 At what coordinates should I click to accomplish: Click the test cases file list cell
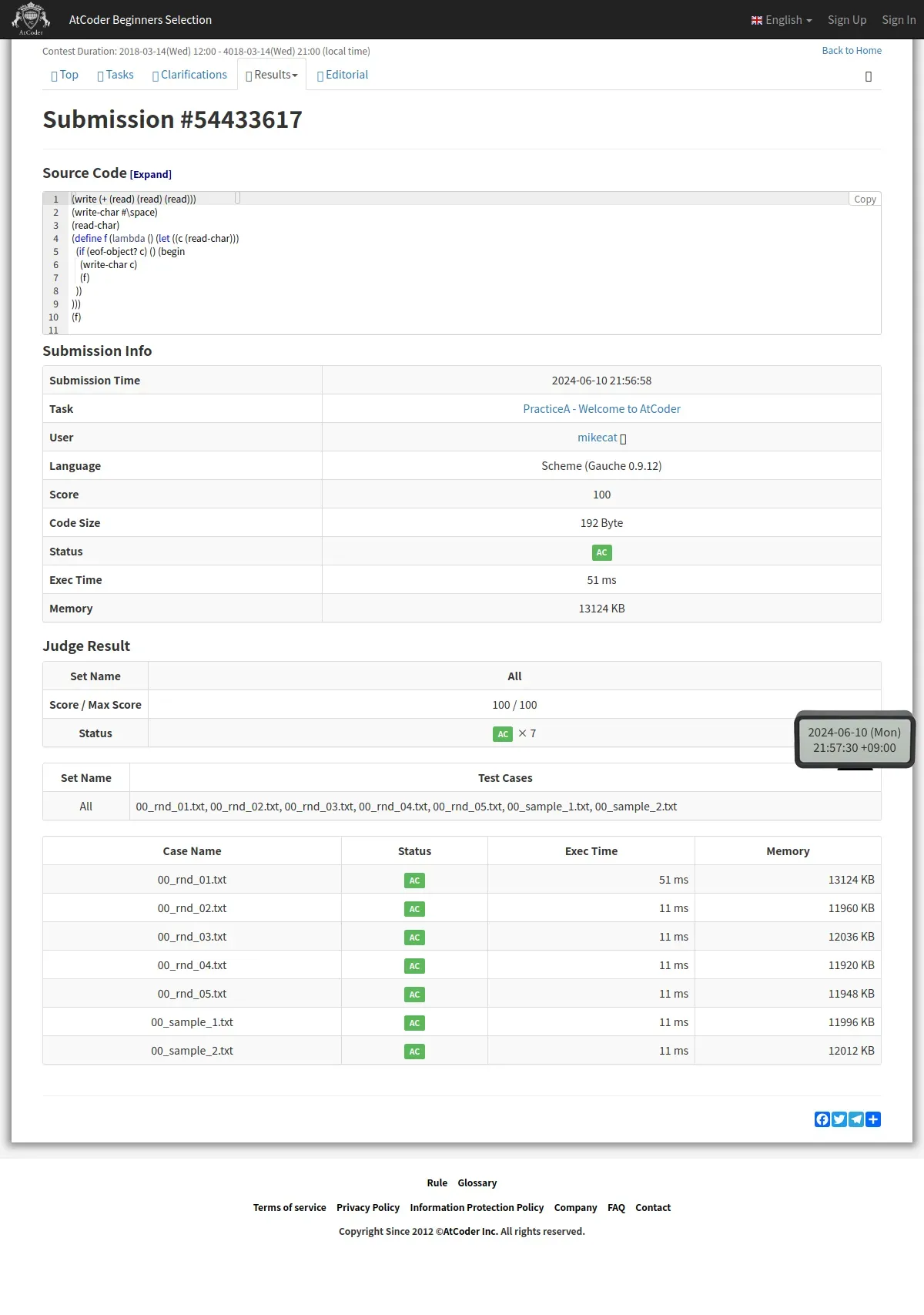(505, 807)
